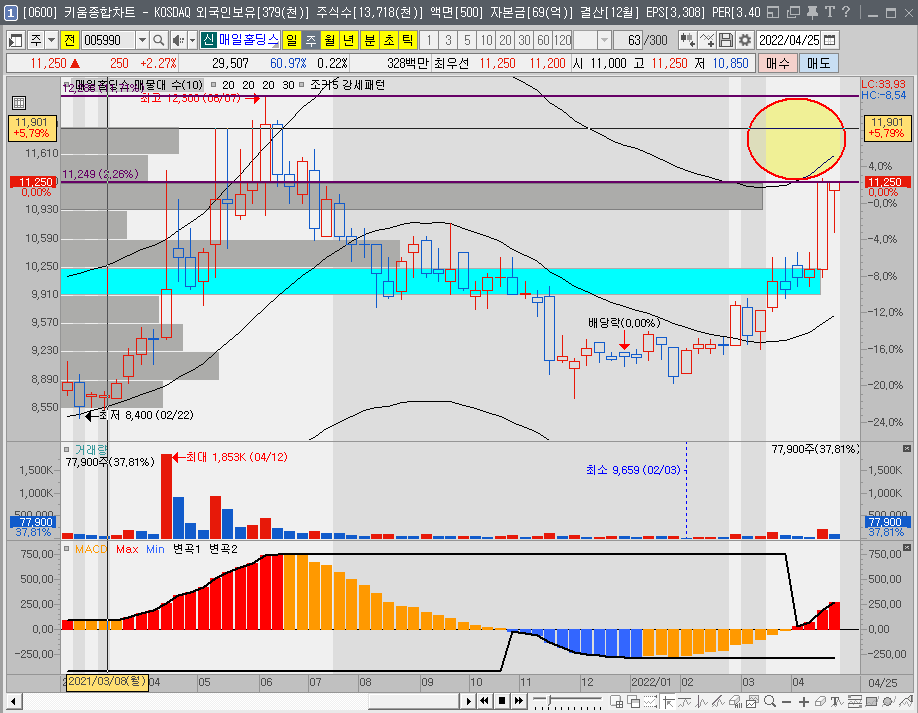
Task: Expand the speaker icon dropdown arrow
Action: coord(192,40)
